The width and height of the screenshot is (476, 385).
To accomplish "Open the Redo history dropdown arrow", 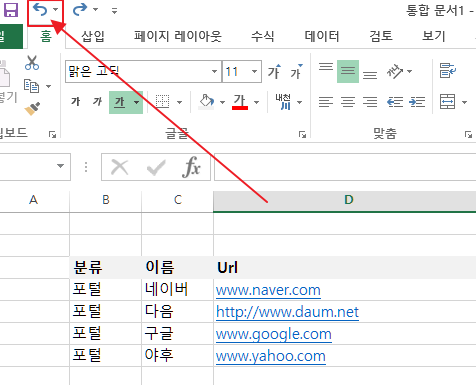I will click(x=95, y=10).
